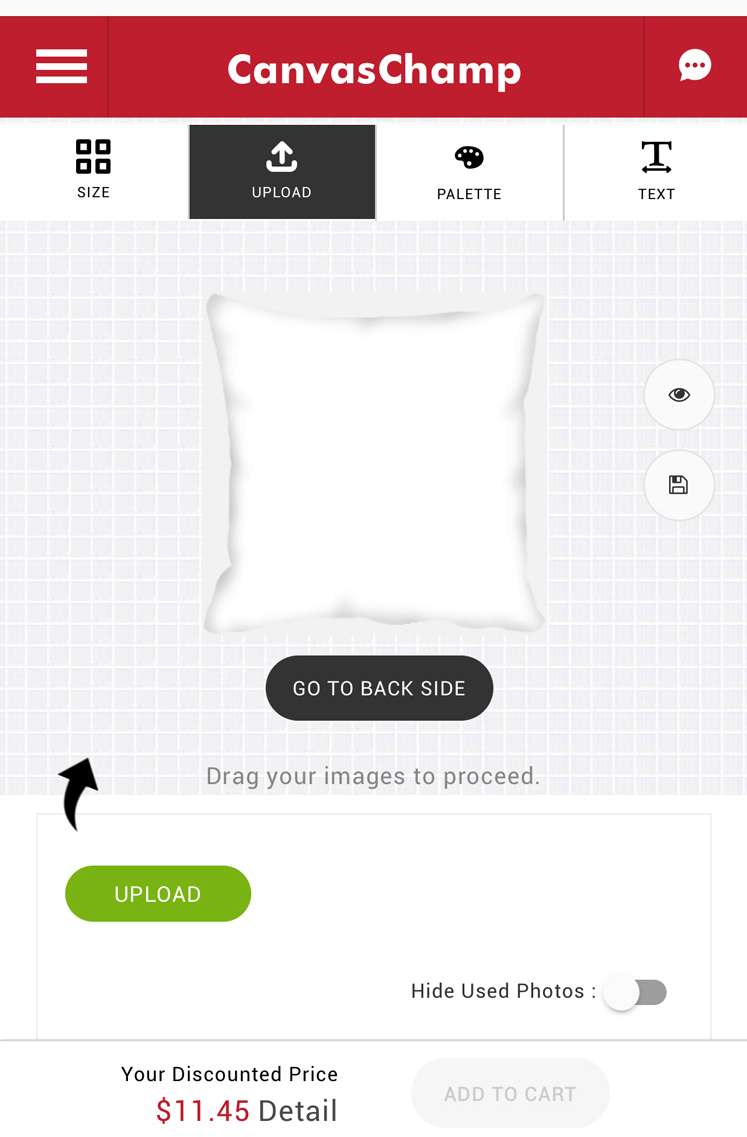
Task: Open the hamburger menu
Action: click(62, 67)
